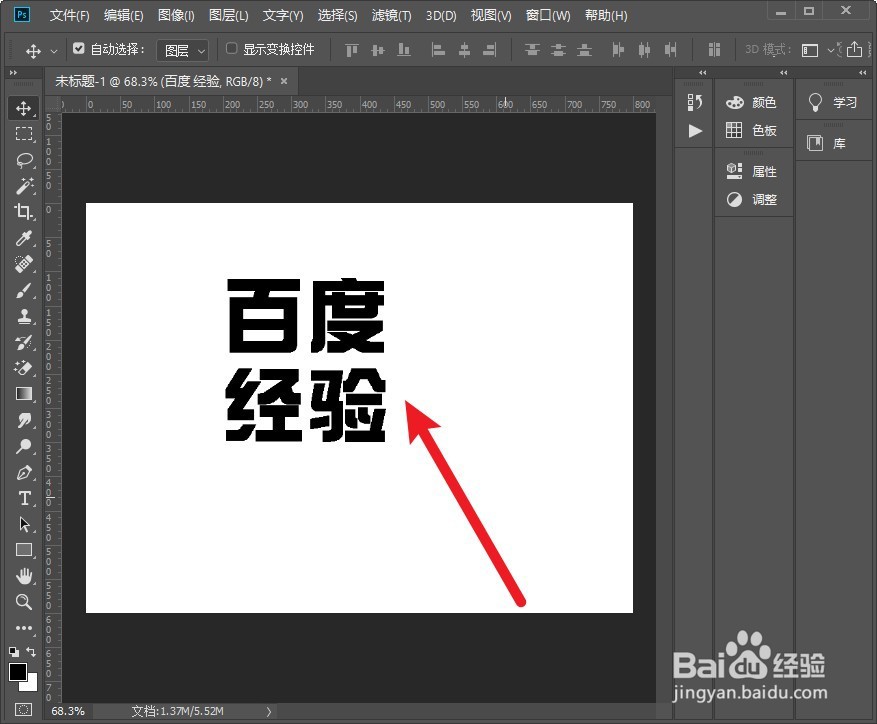The image size is (877, 724).
Task: Click the white background color swatch
Action: click(32, 686)
